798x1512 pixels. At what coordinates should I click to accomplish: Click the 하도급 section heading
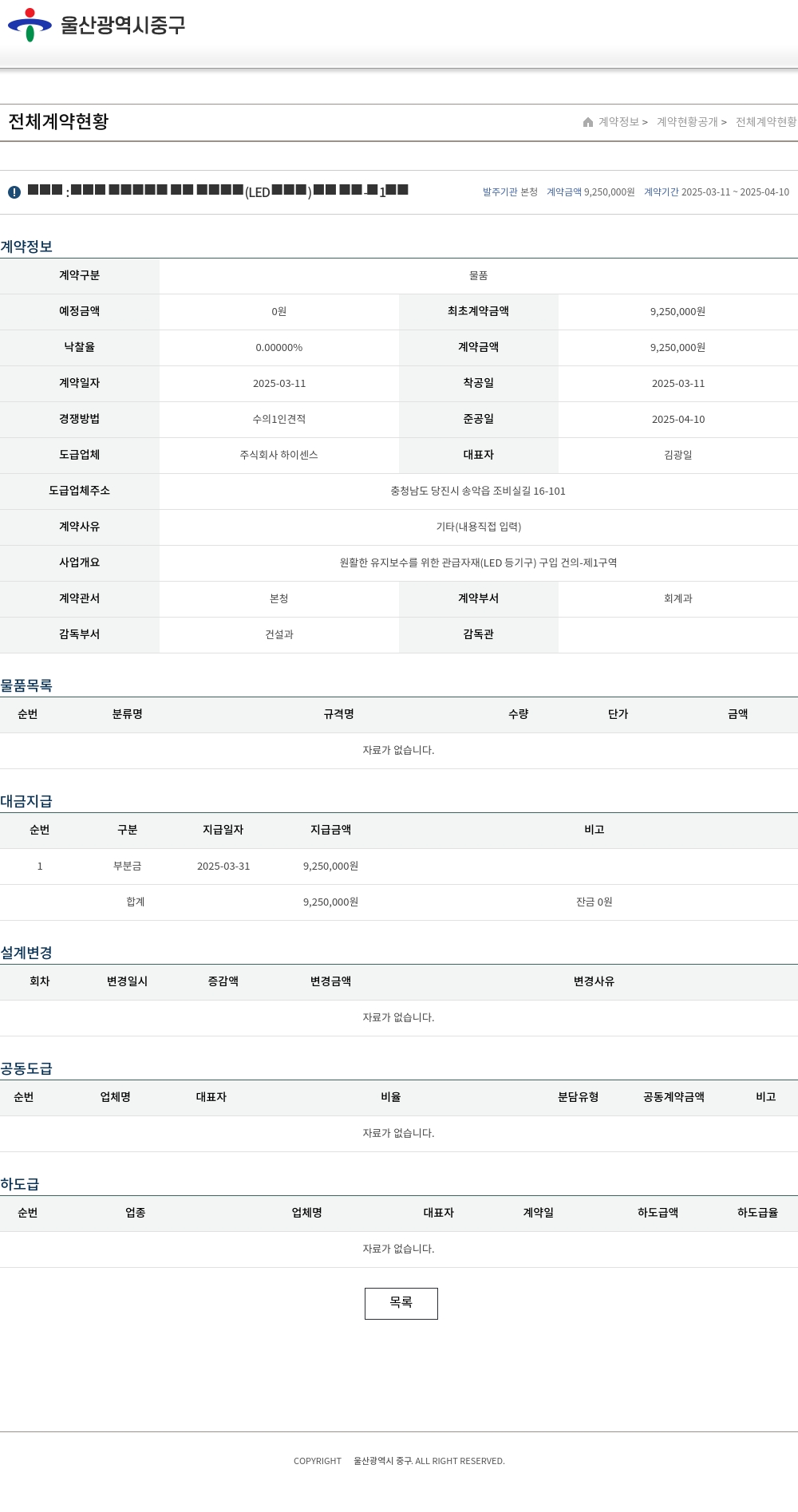point(20,1184)
